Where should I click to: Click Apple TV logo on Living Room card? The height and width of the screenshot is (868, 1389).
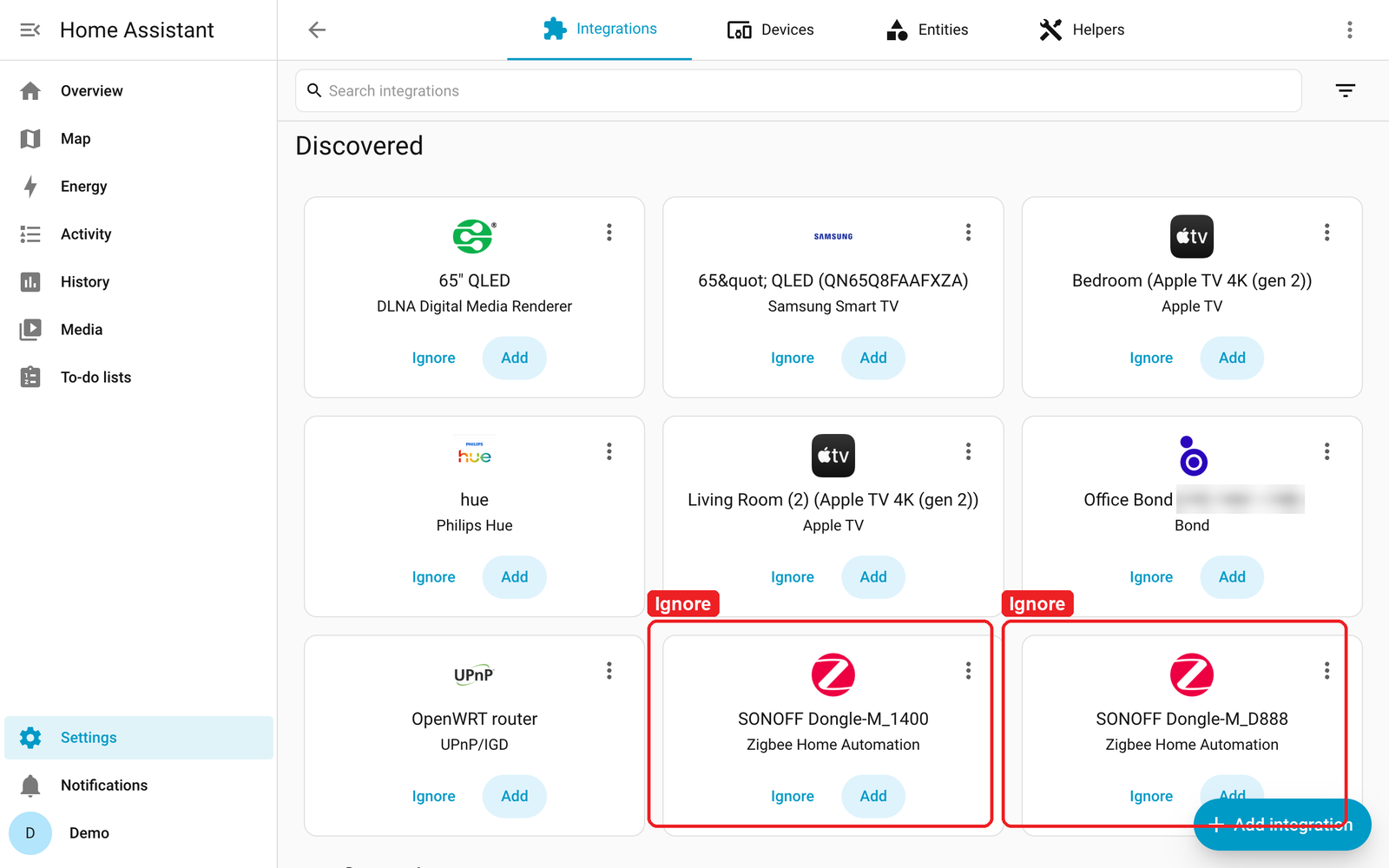coord(833,456)
